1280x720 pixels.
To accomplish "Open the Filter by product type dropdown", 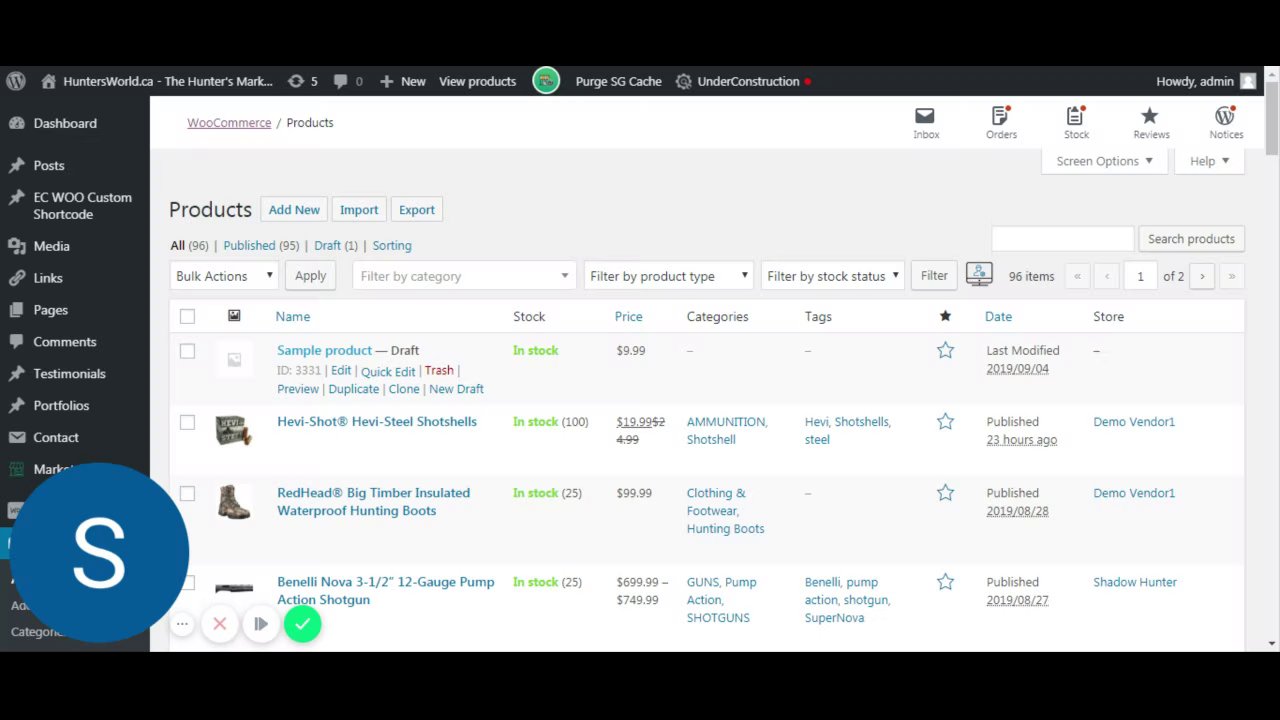I will coord(668,276).
